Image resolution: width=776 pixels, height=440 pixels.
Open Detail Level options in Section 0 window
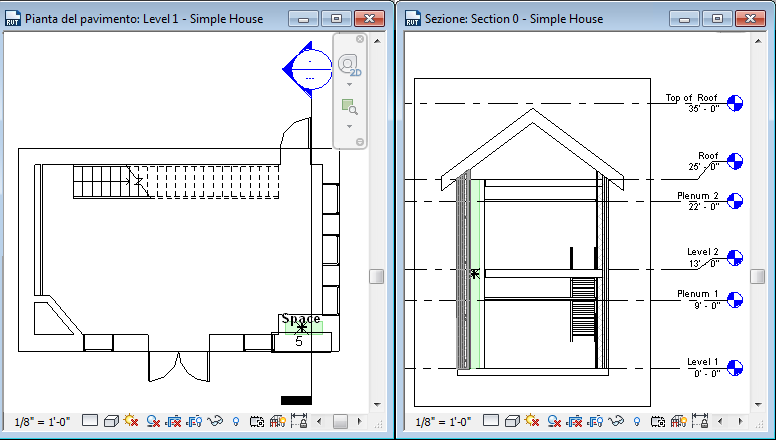(x=490, y=421)
